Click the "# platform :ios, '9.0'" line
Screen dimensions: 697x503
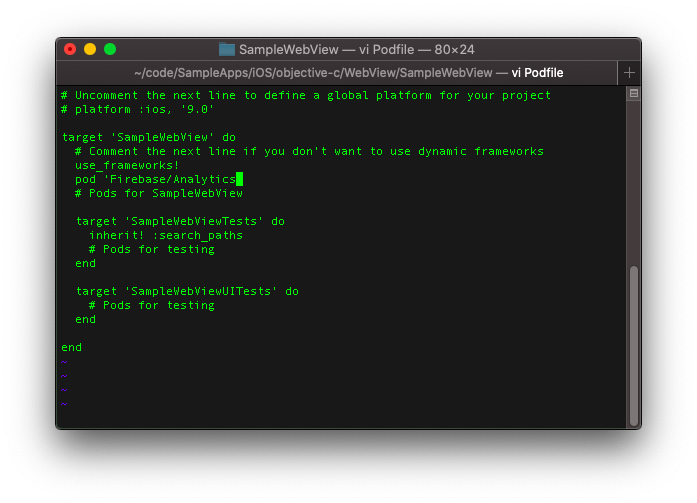click(137, 109)
